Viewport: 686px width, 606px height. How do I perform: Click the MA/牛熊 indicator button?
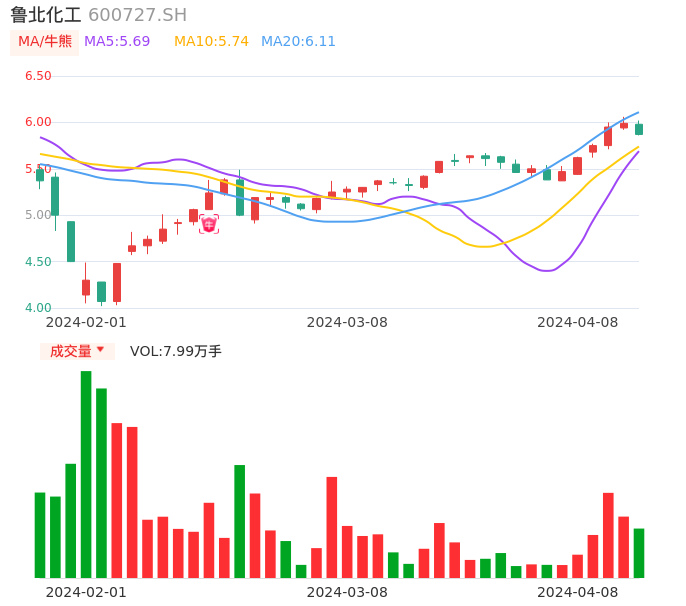(x=45, y=42)
